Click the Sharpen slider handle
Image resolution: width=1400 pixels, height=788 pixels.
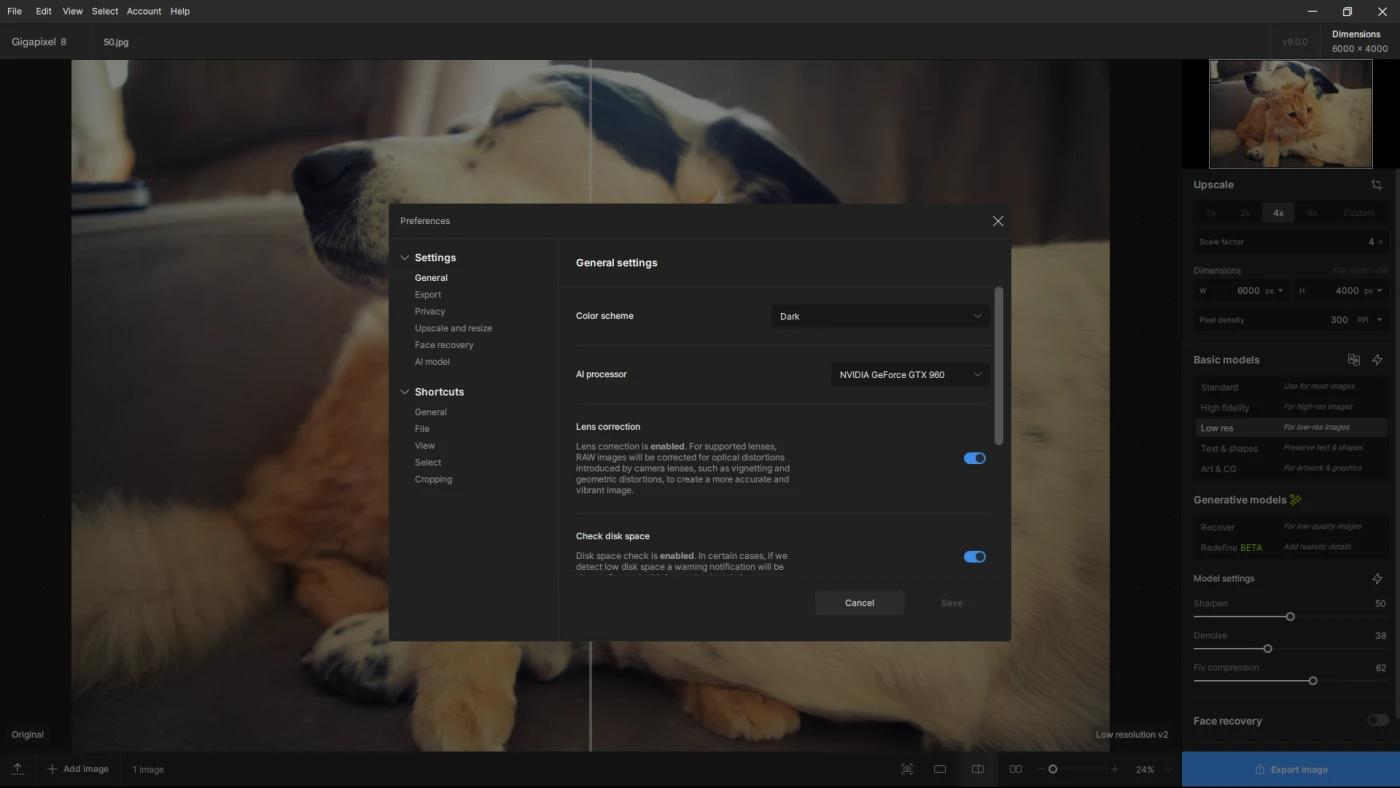[x=1290, y=617]
